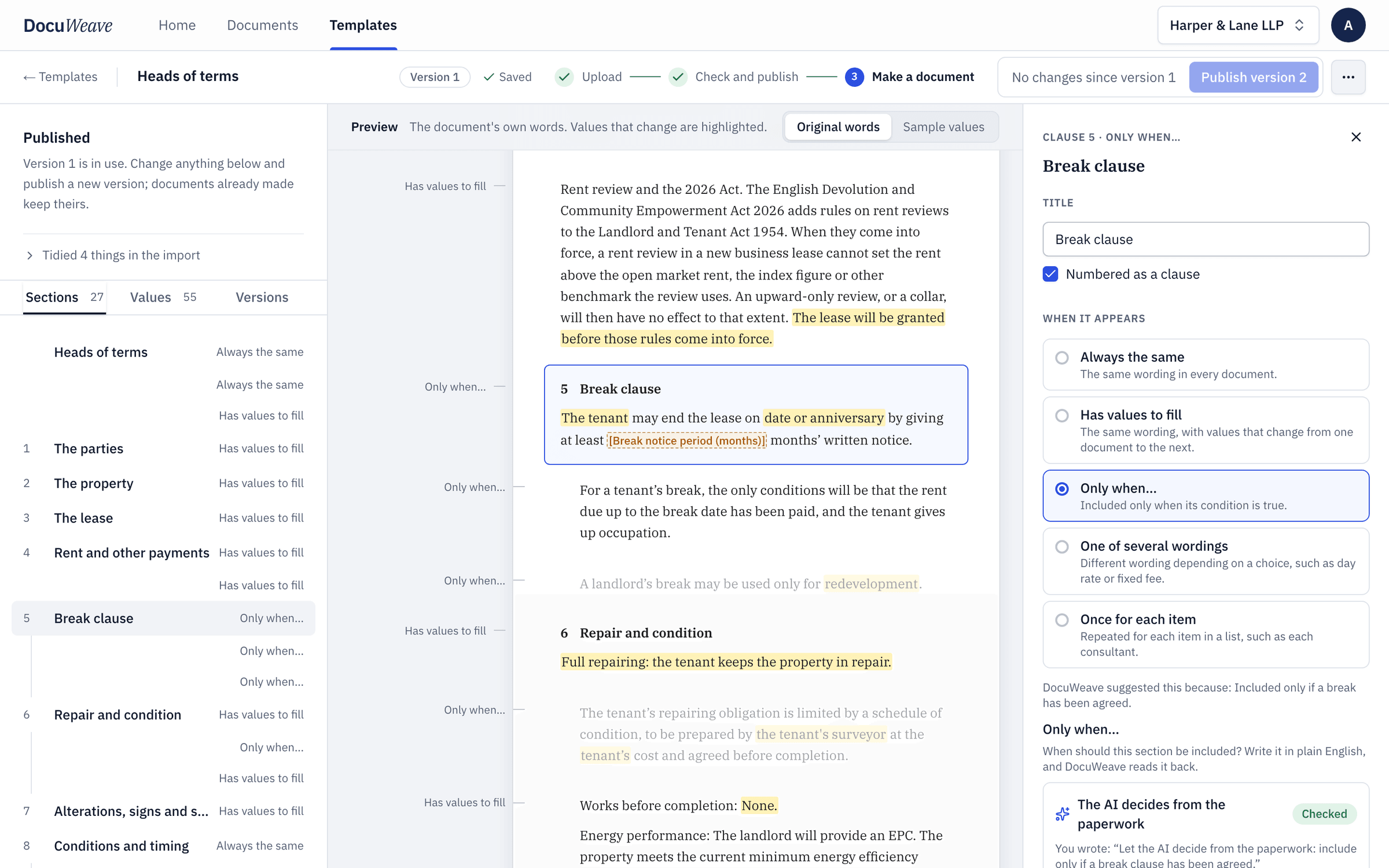Open the Home nav item

coord(177,25)
